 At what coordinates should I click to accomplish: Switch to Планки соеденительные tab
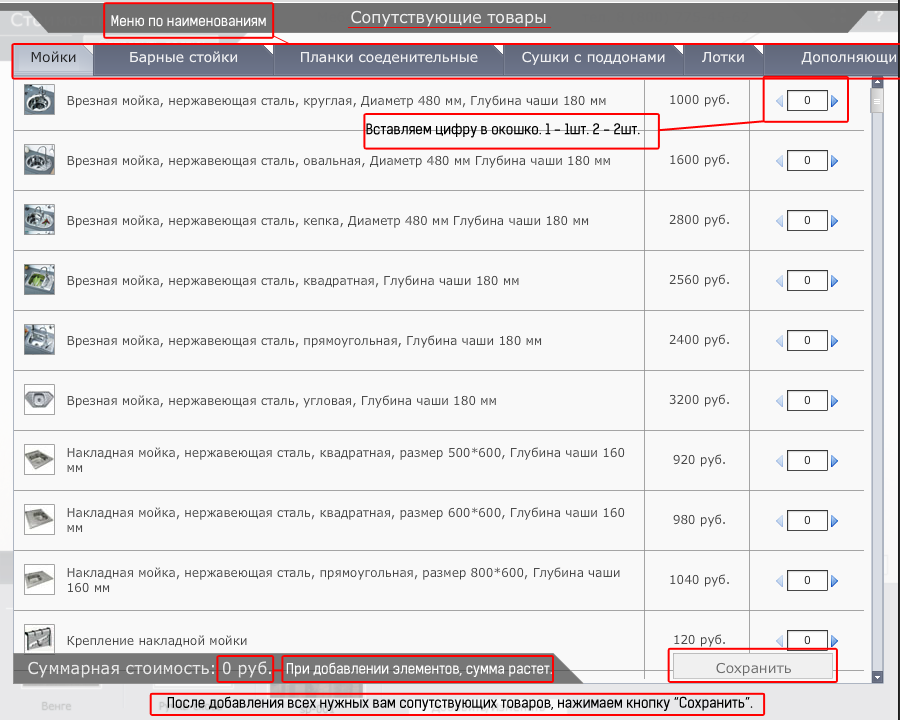point(388,58)
